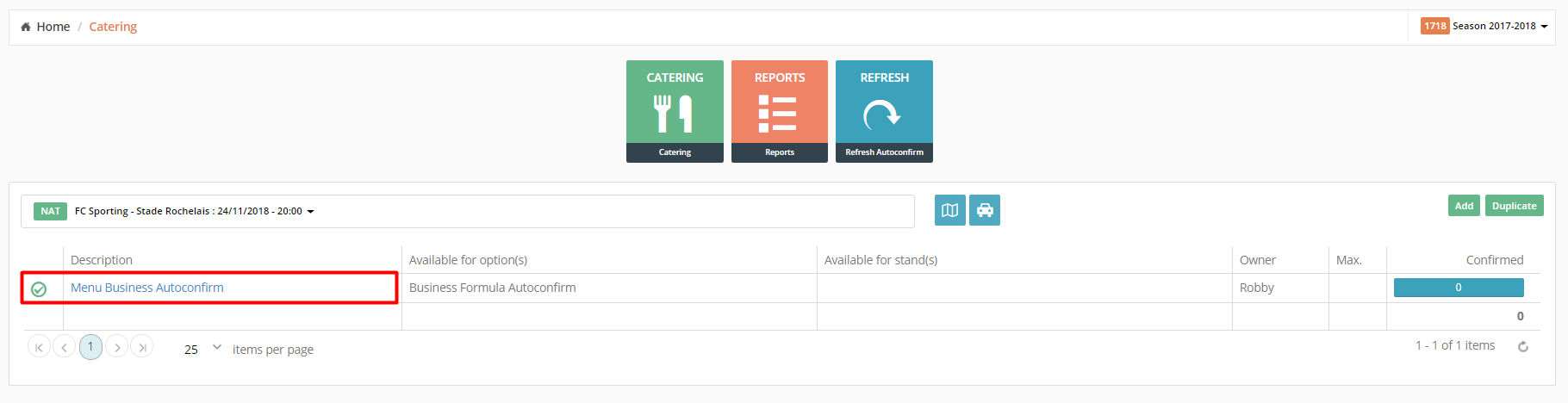The image size is (1568, 403).
Task: Click the car icon button
Action: pos(985,210)
